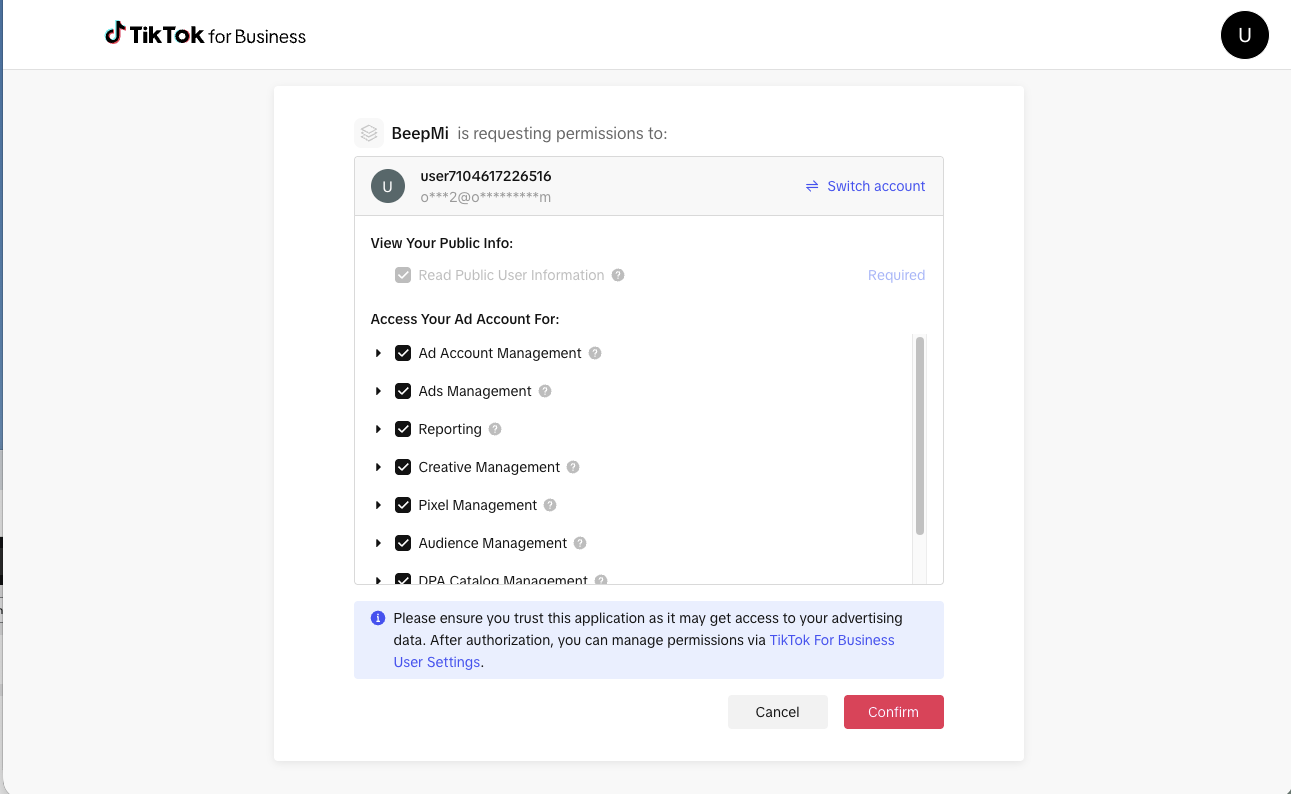Open help icon beside Ad Account Management
Image resolution: width=1291 pixels, height=794 pixels.
(595, 353)
